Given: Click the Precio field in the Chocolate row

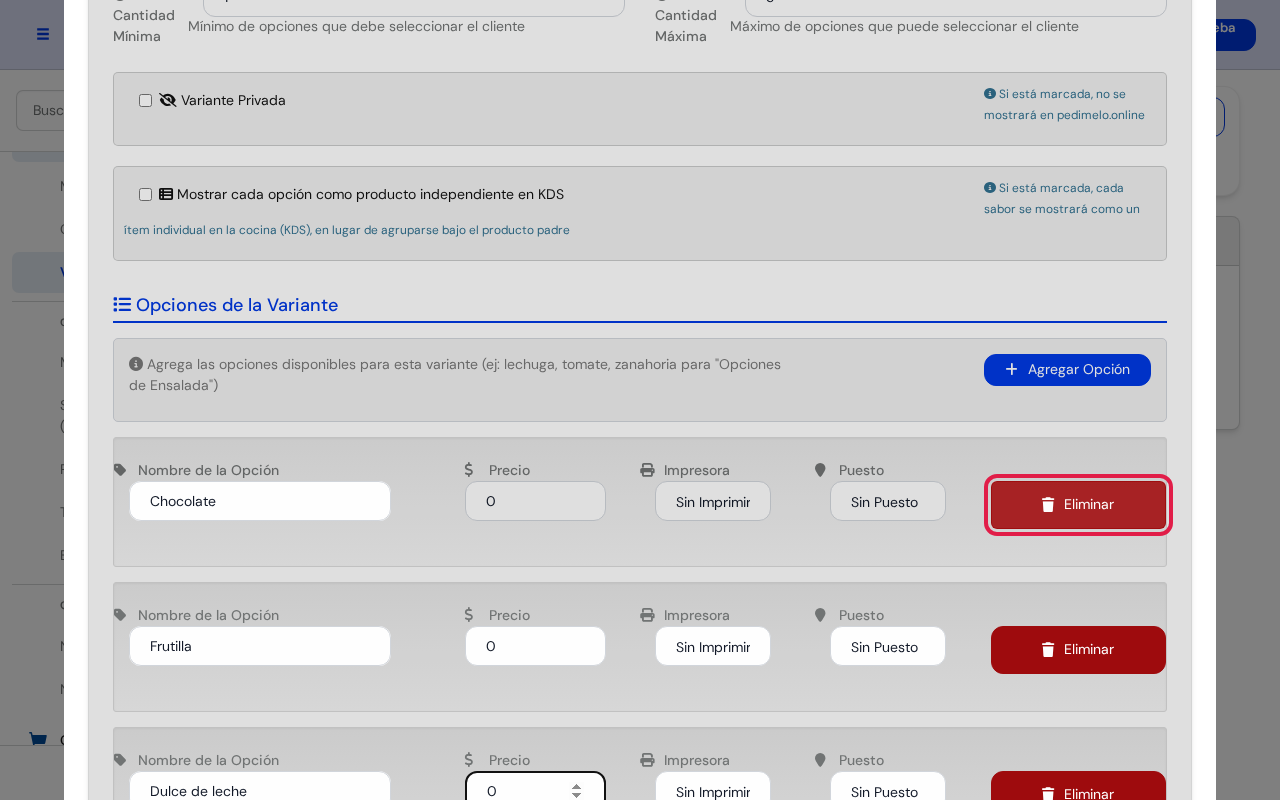Looking at the screenshot, I should (x=535, y=501).
